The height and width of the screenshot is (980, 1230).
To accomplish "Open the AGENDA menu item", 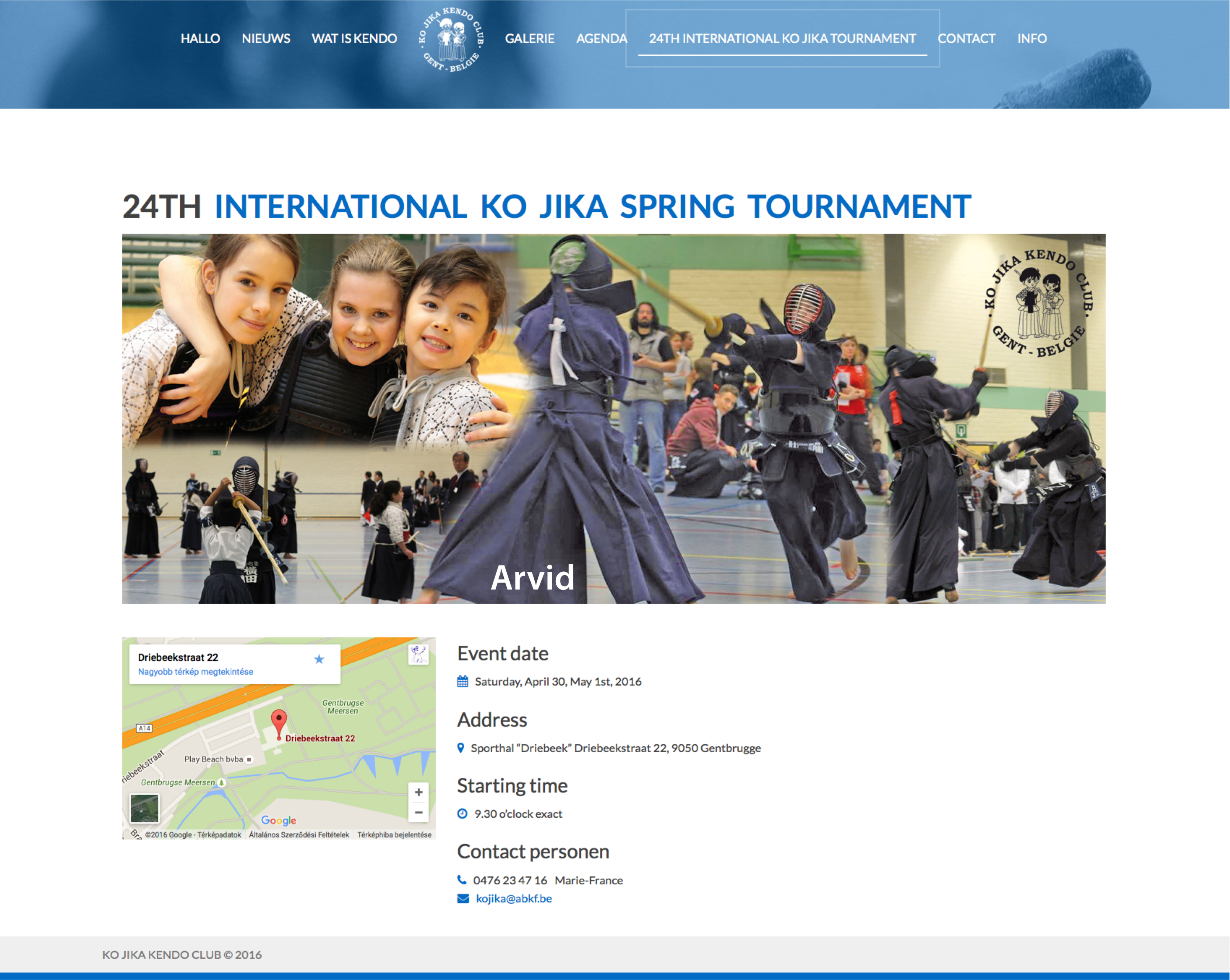I will (601, 38).
